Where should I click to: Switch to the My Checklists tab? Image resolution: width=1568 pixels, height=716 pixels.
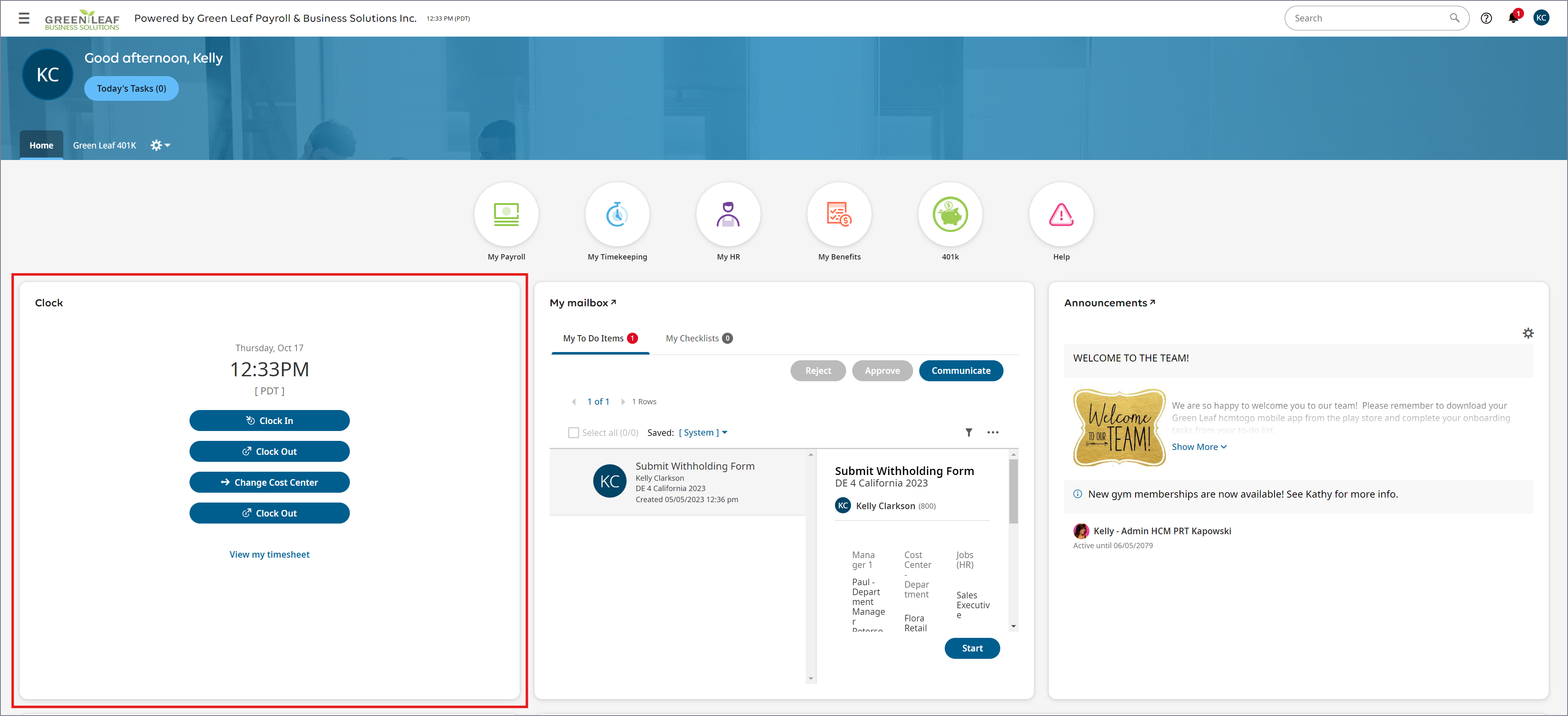pos(698,338)
